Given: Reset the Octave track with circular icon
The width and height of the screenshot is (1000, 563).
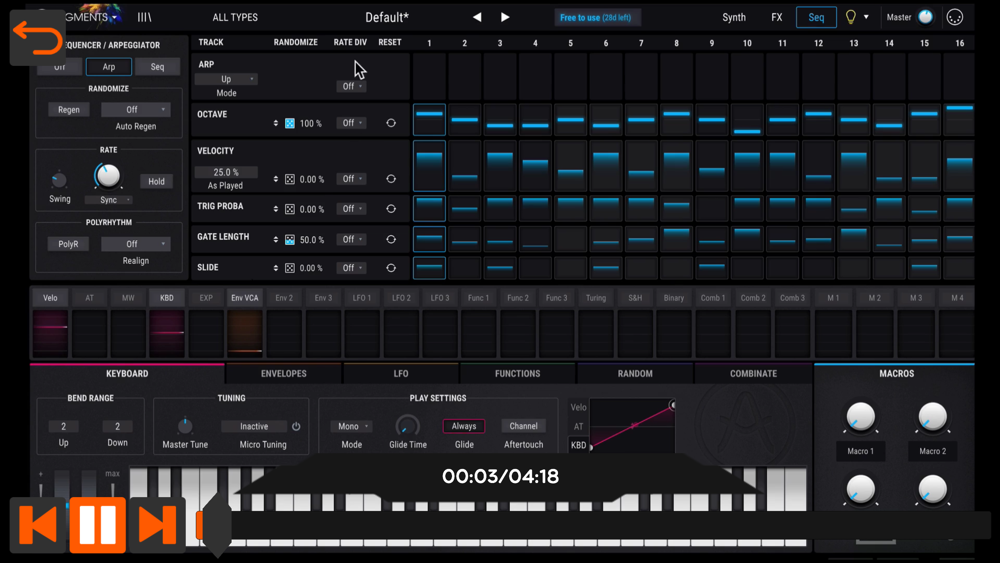Looking at the screenshot, I should (391, 123).
